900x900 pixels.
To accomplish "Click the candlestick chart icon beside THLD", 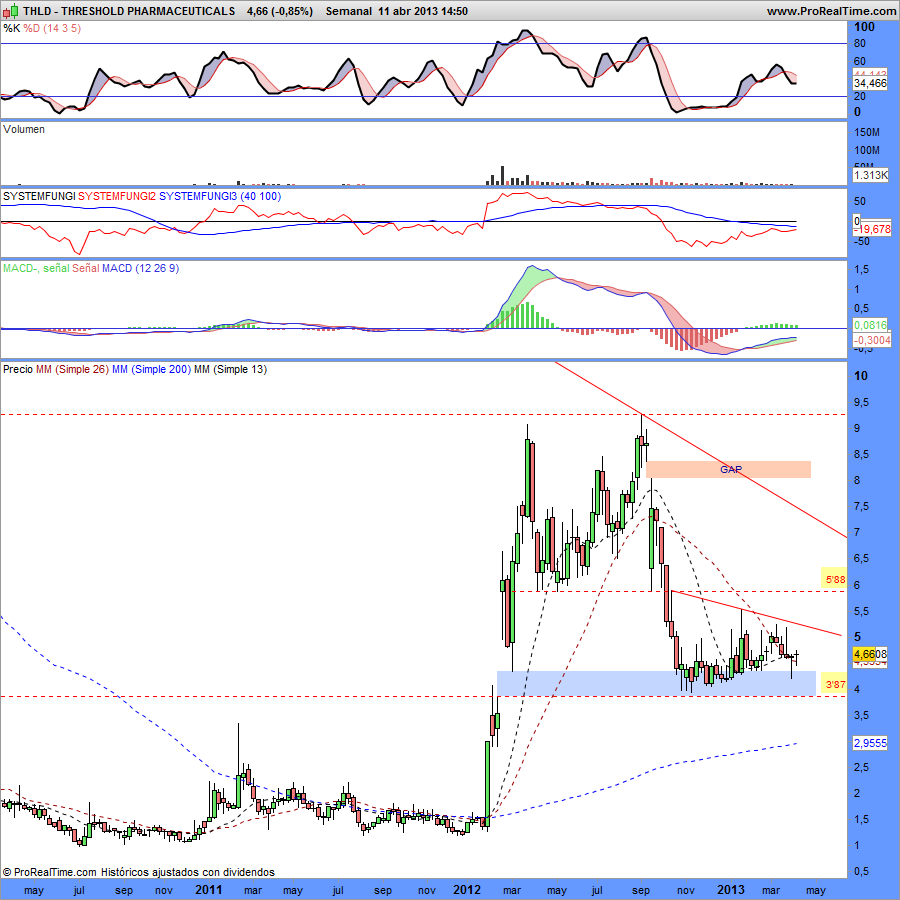I will tap(11, 10).
